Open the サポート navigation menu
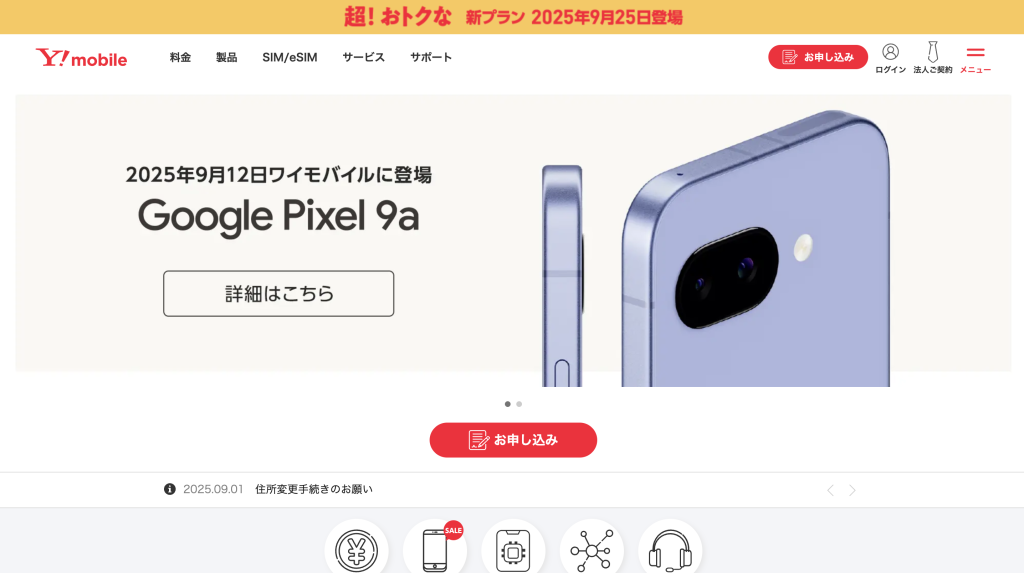The image size is (1024, 573). (x=431, y=57)
